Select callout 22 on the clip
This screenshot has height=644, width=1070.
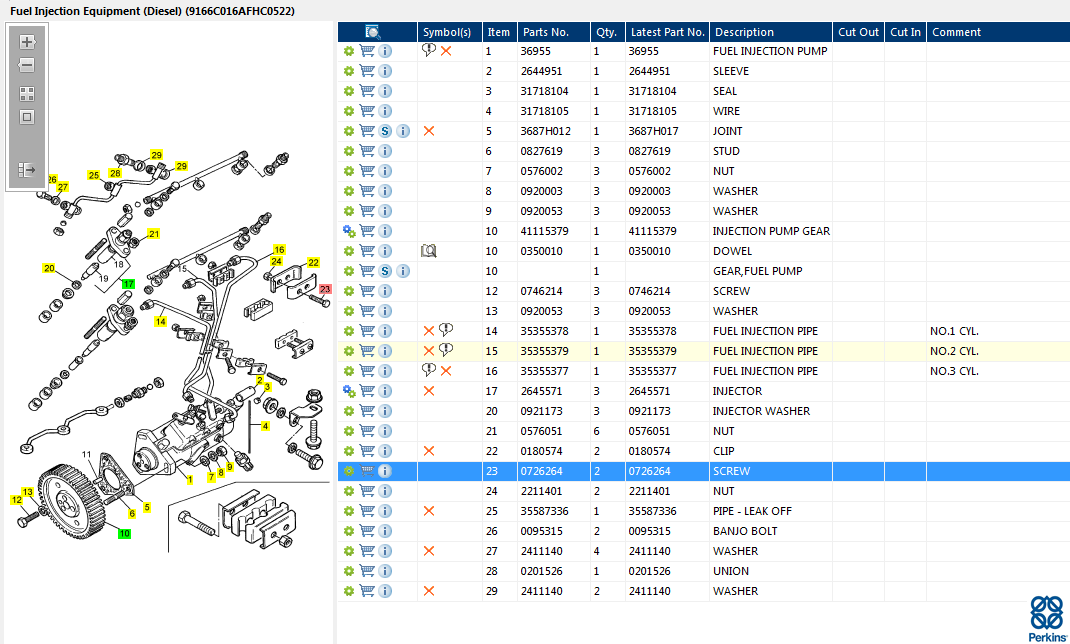coord(313,262)
